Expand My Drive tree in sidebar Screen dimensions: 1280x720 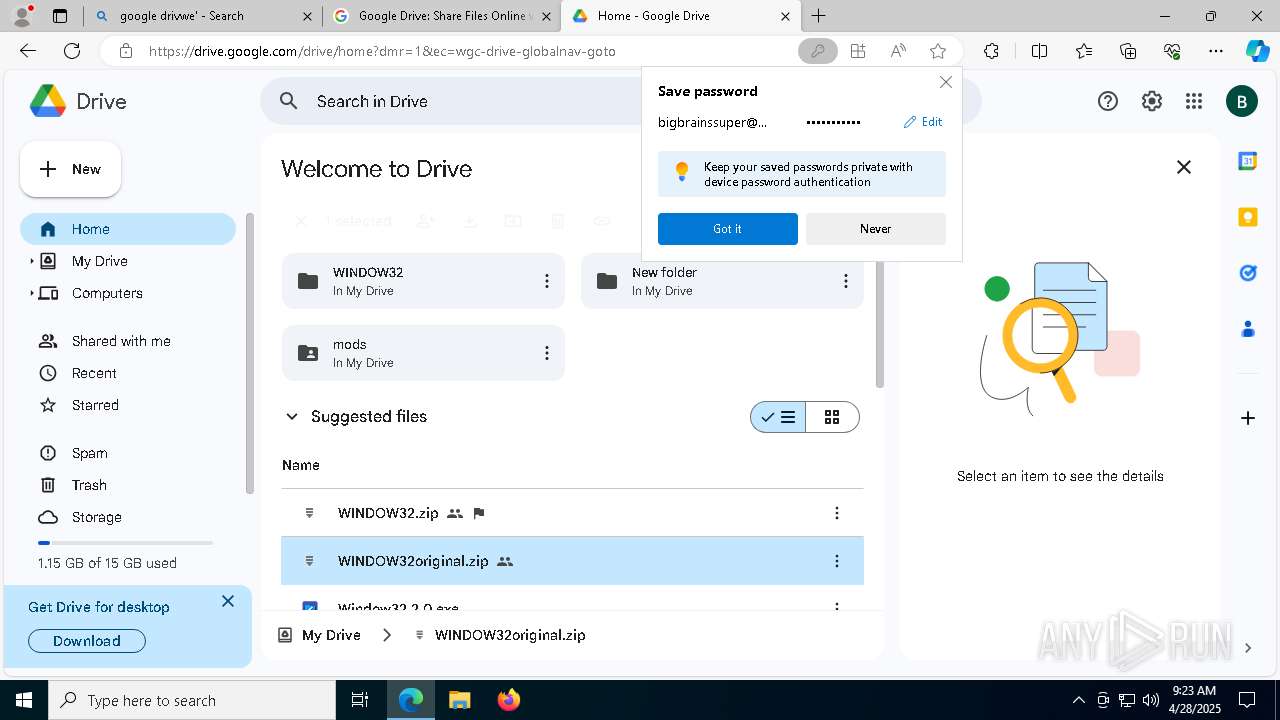31,261
